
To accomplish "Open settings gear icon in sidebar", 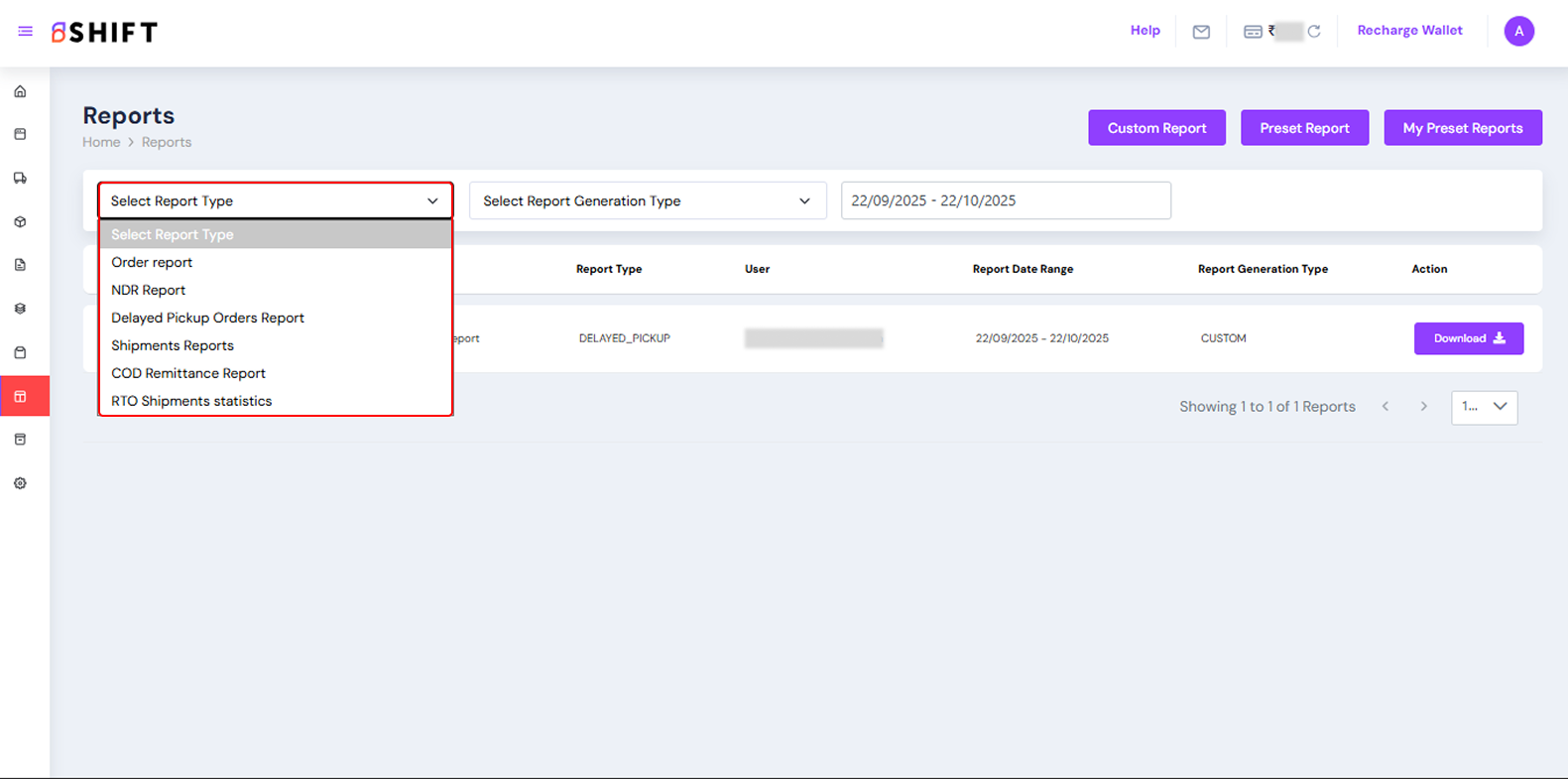I will pyautogui.click(x=20, y=483).
